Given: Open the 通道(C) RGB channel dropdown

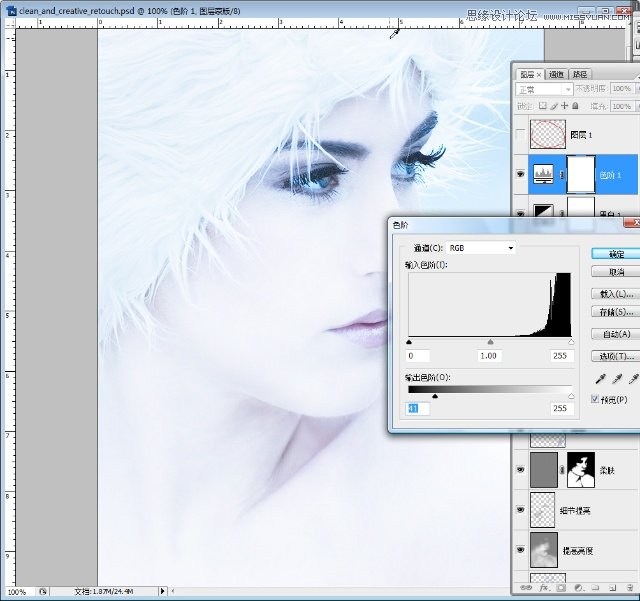Looking at the screenshot, I should coord(481,248).
